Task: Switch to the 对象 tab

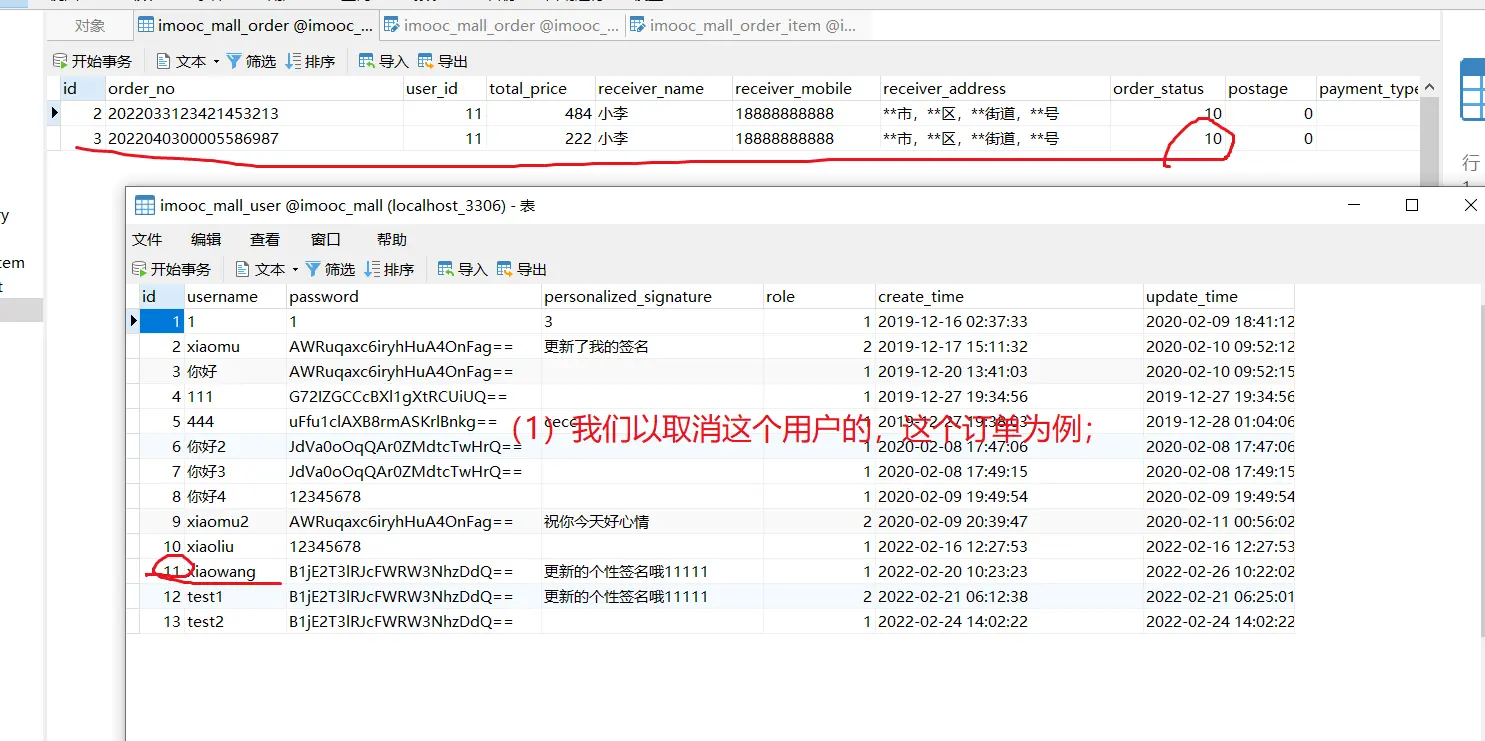Action: coord(89,25)
